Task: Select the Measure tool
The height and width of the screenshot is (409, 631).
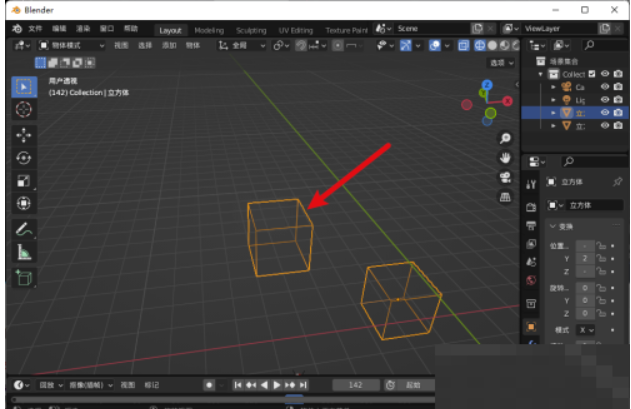Action: (24, 252)
